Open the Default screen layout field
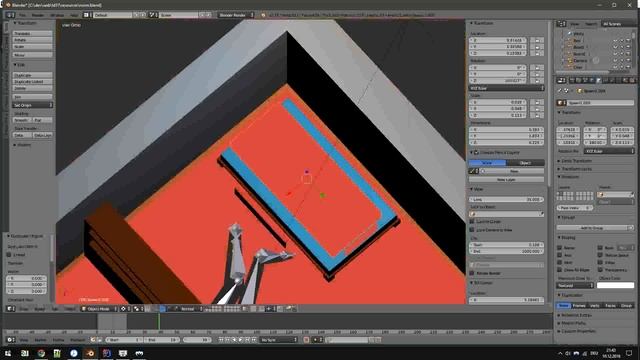This screenshot has width=640, height=360. 112,15
